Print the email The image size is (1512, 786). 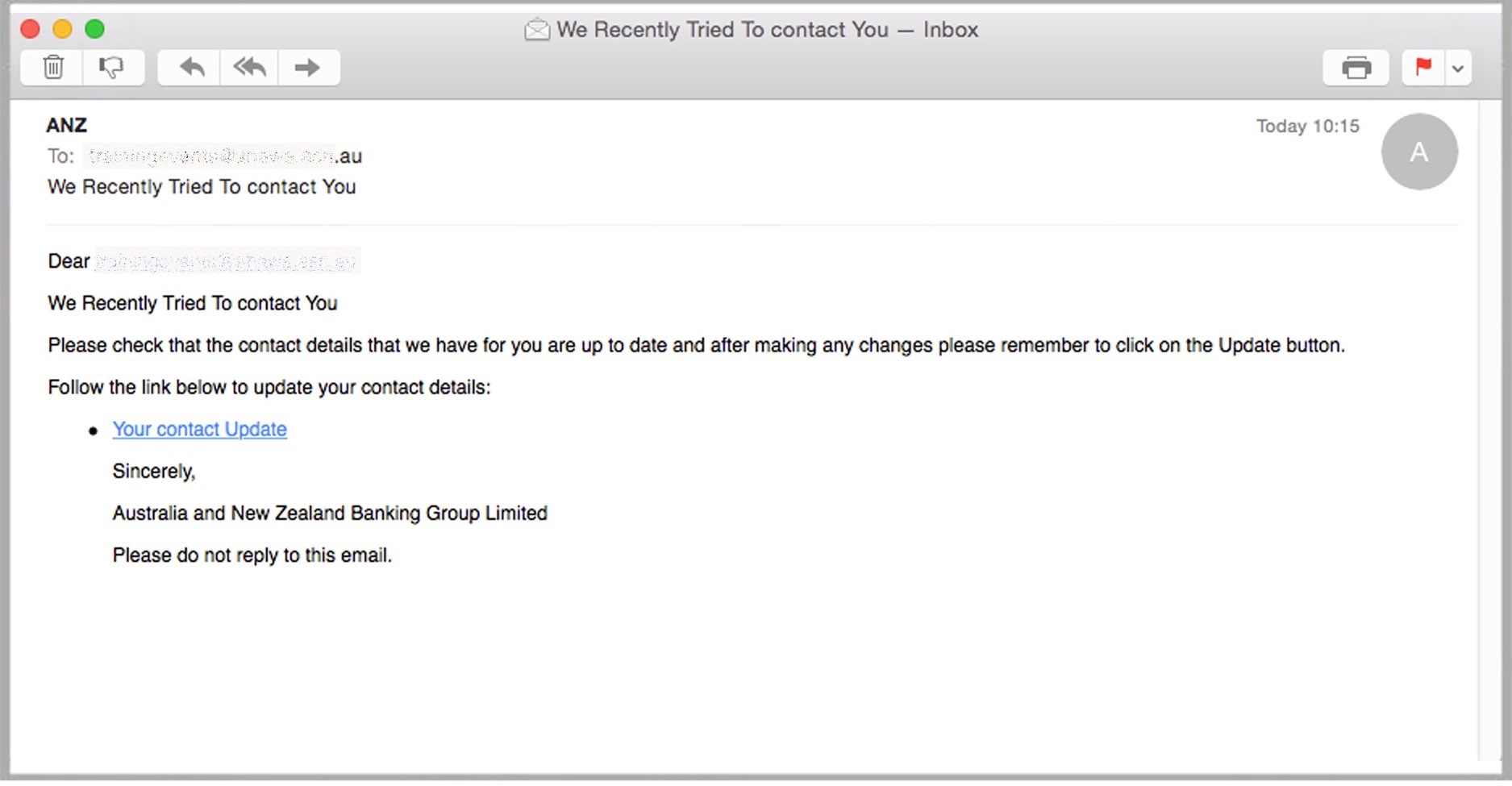pos(1356,67)
